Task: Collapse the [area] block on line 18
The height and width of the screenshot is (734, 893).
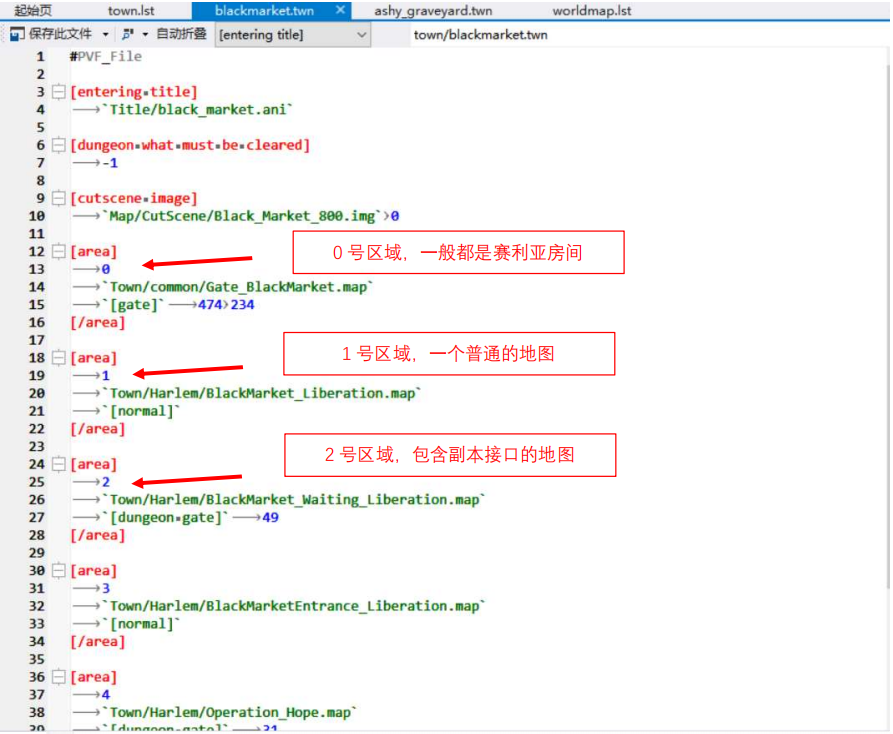Action: tap(59, 358)
